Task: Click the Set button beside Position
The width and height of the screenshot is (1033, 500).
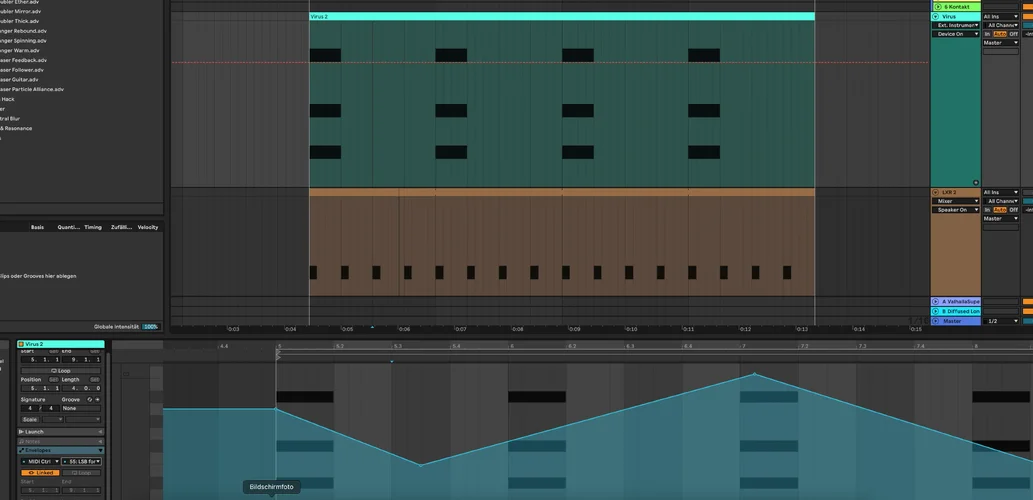Action: click(x=53, y=379)
